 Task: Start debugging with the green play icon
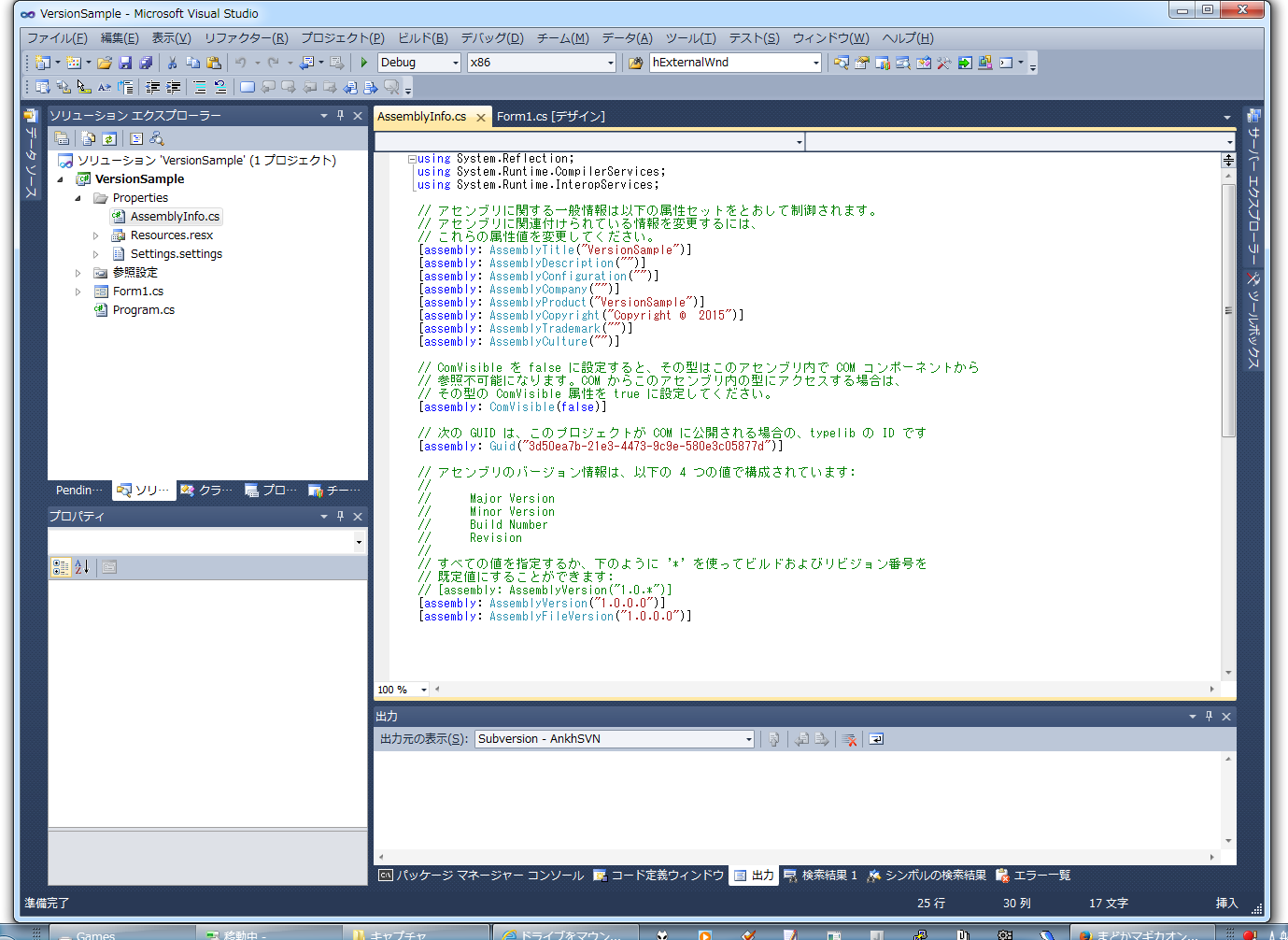364,63
